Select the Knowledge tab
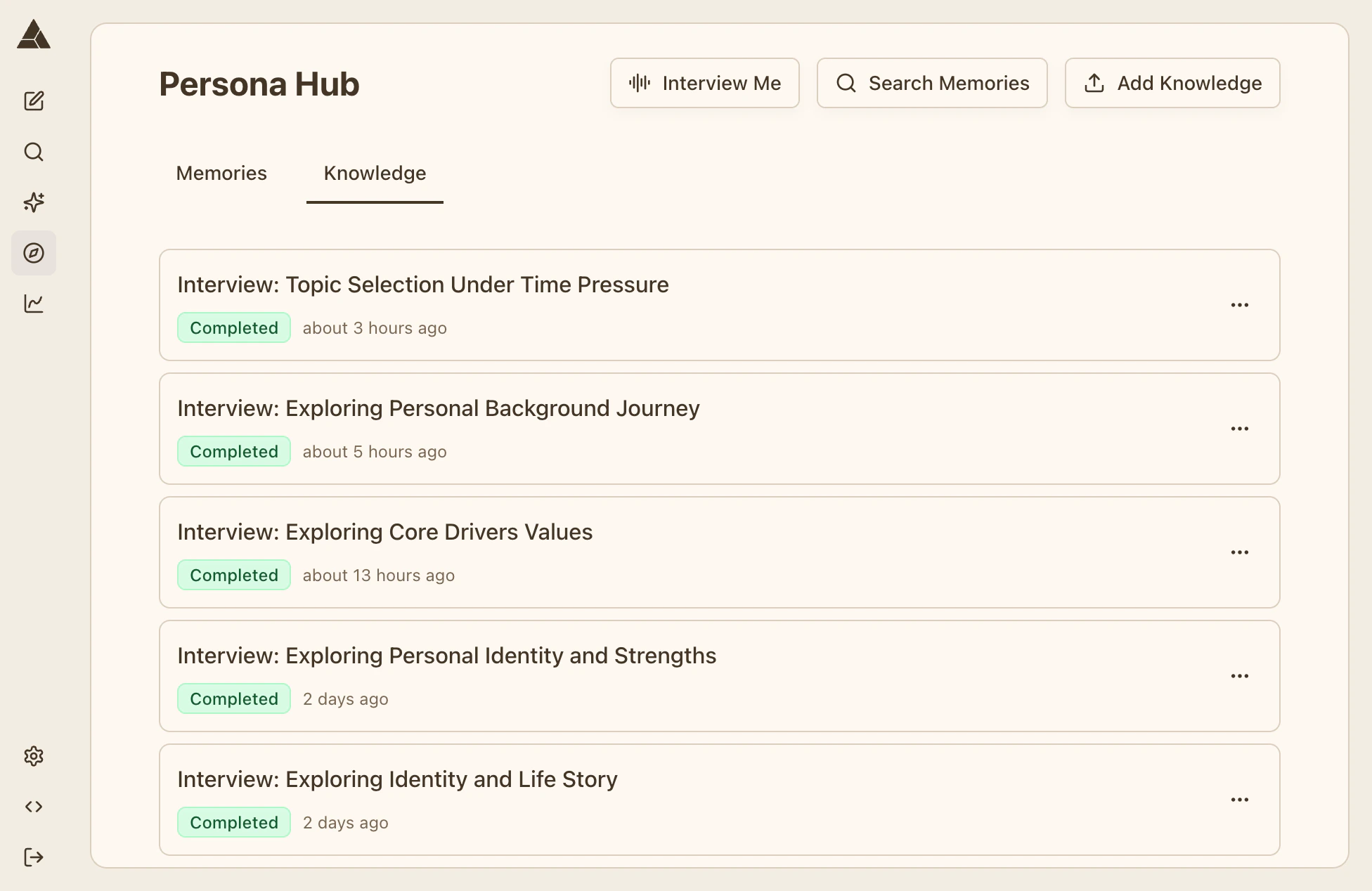 pos(375,174)
